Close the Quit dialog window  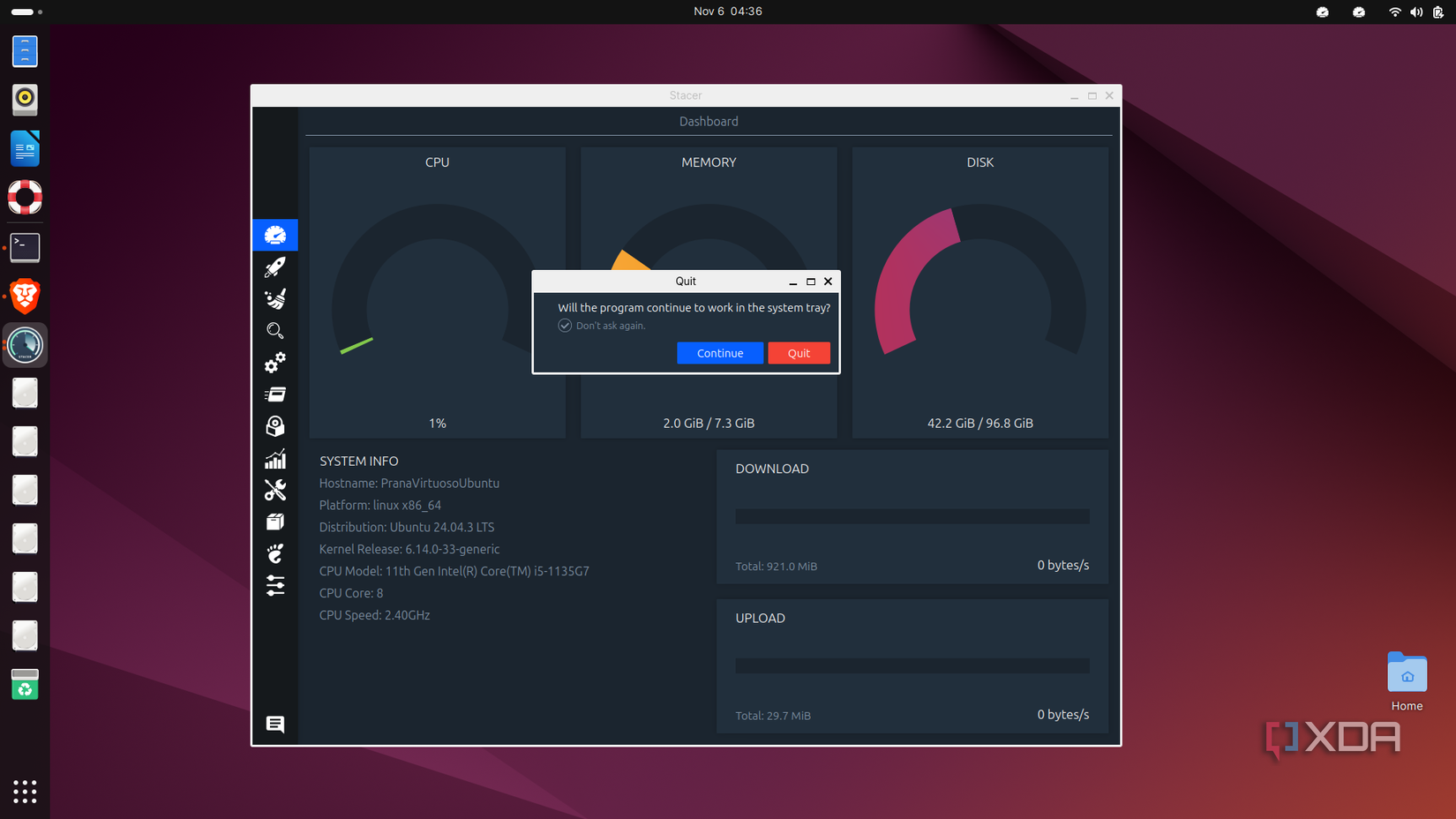[x=828, y=282]
